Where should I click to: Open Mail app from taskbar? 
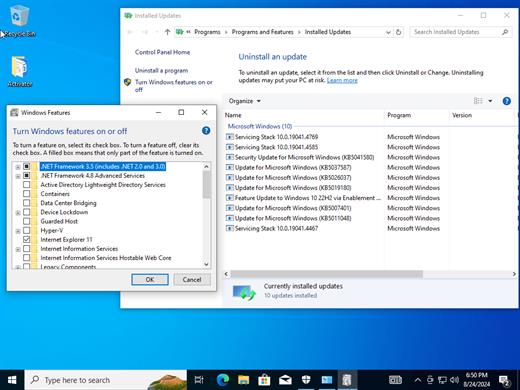tap(285, 380)
